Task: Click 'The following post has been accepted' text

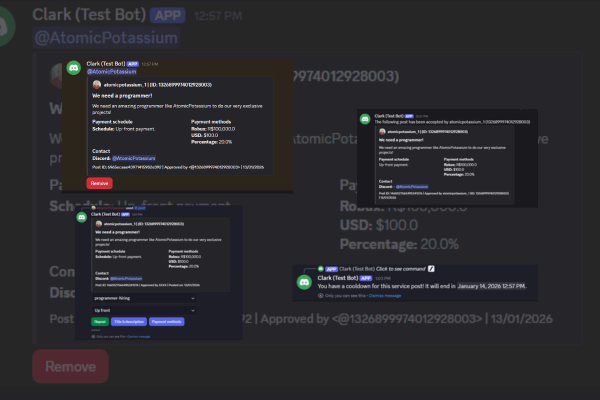Action: 452,122
